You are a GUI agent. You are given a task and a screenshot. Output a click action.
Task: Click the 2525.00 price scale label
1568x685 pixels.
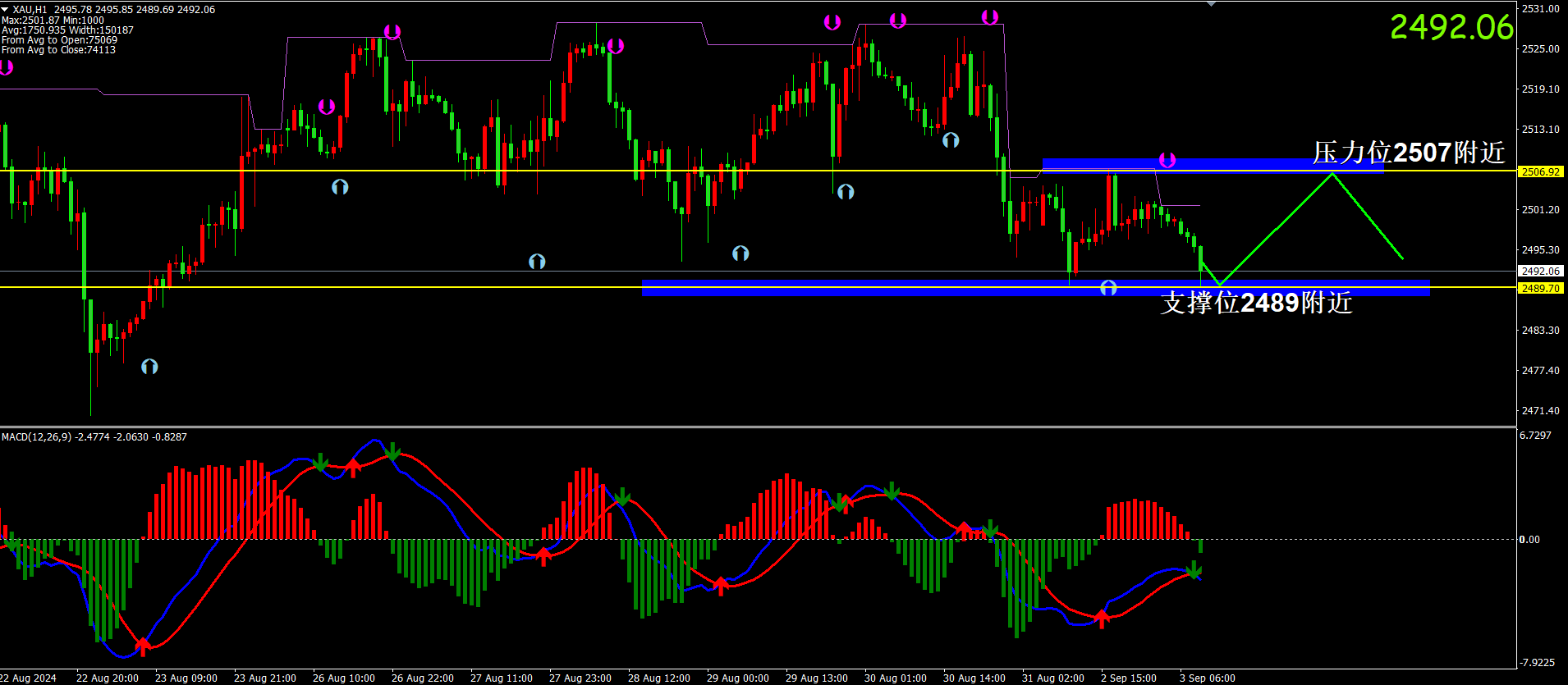(x=1540, y=48)
